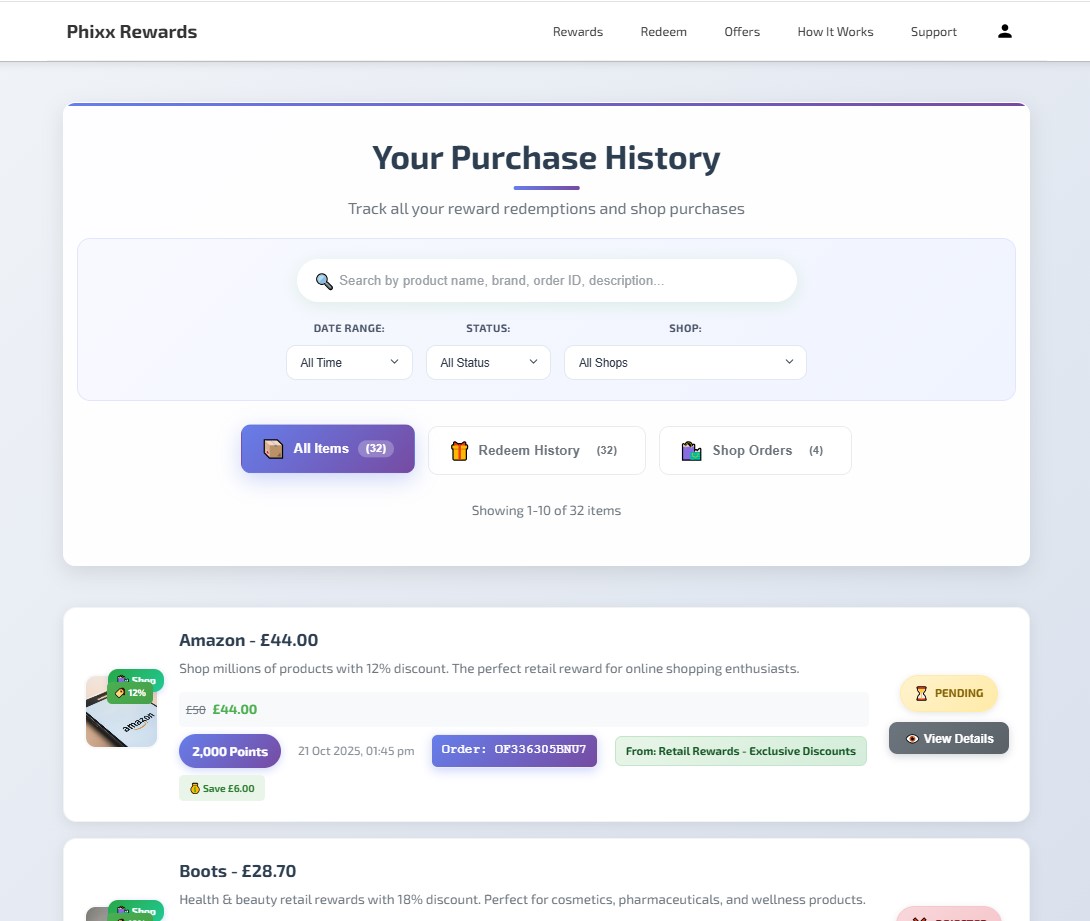Click the View Details button for the Amazon order
Viewport: 1090px width, 921px height.
(x=948, y=738)
